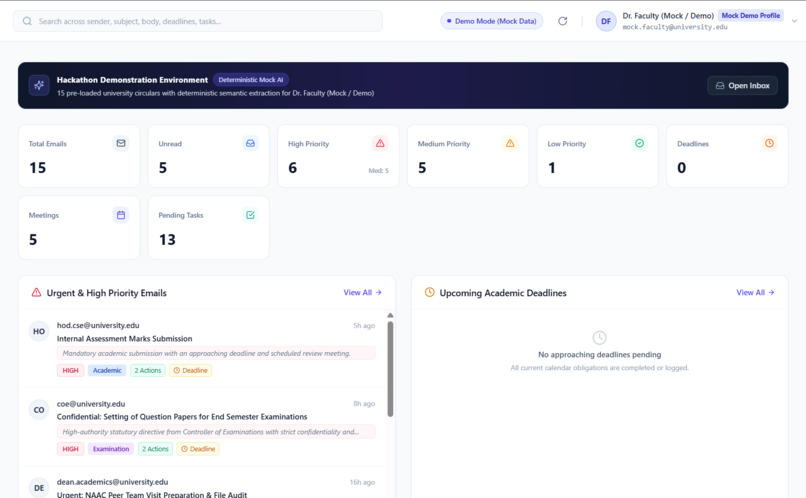The width and height of the screenshot is (806, 498).
Task: Click coe@university.edu sender address
Action: click(x=91, y=404)
